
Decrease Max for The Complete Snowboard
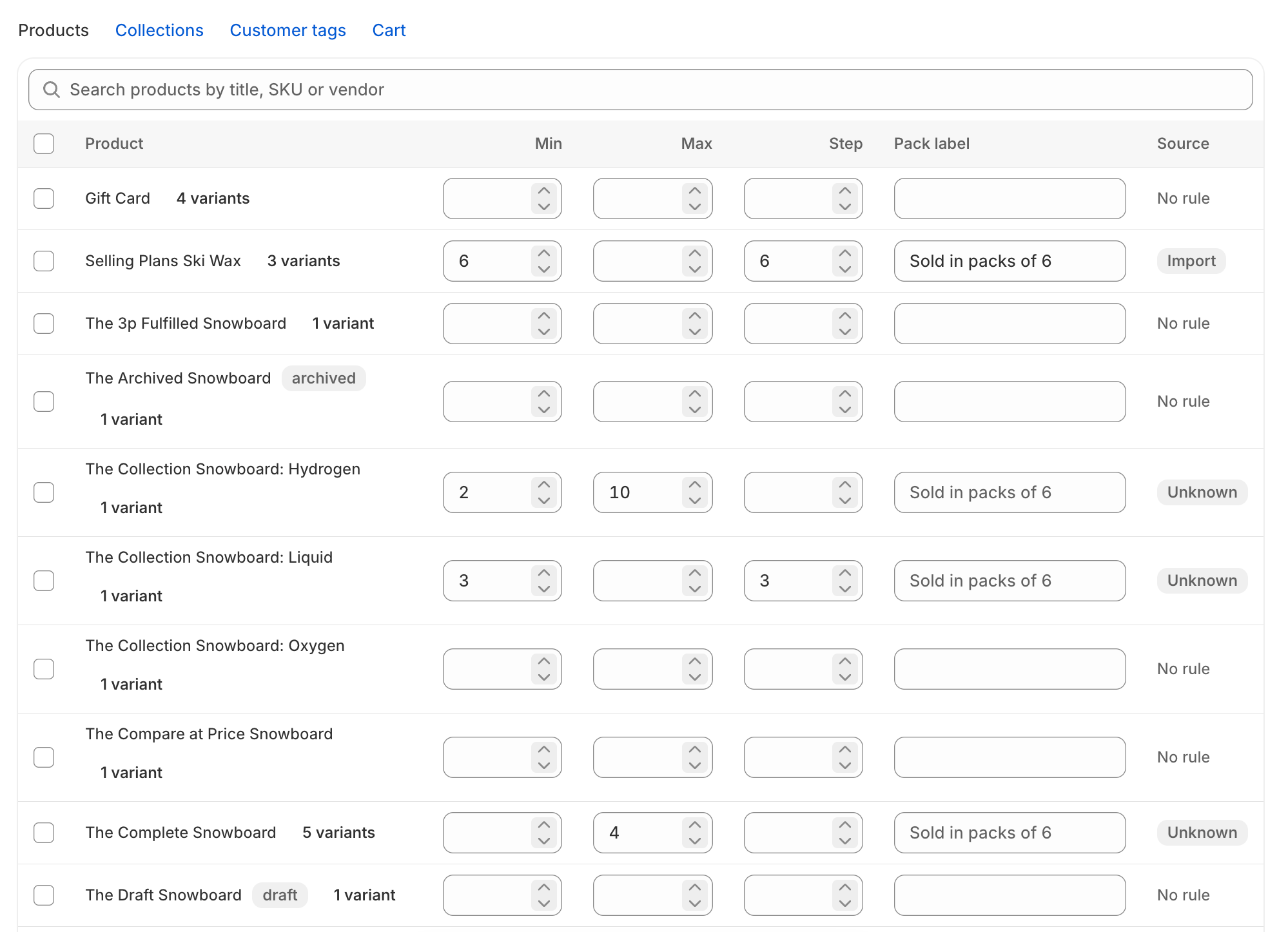694,840
